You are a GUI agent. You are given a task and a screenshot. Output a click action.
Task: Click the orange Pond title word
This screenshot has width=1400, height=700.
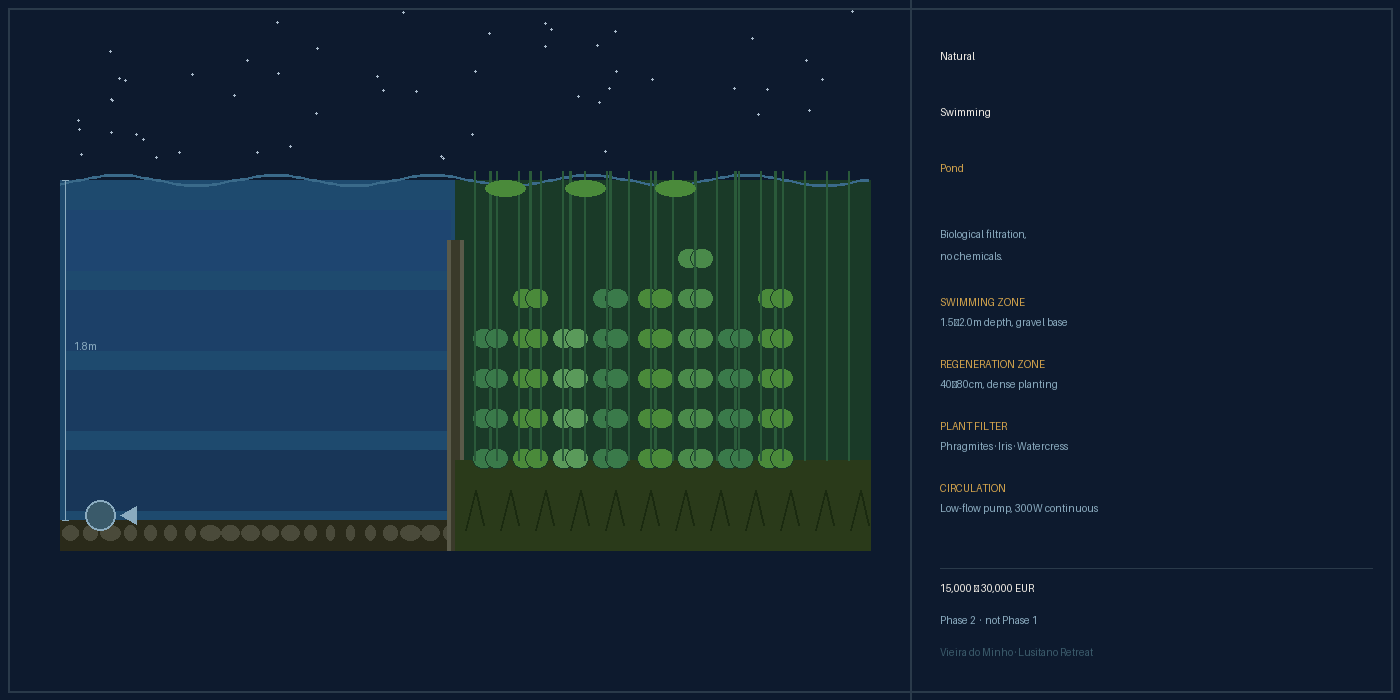pyautogui.click(x=951, y=168)
